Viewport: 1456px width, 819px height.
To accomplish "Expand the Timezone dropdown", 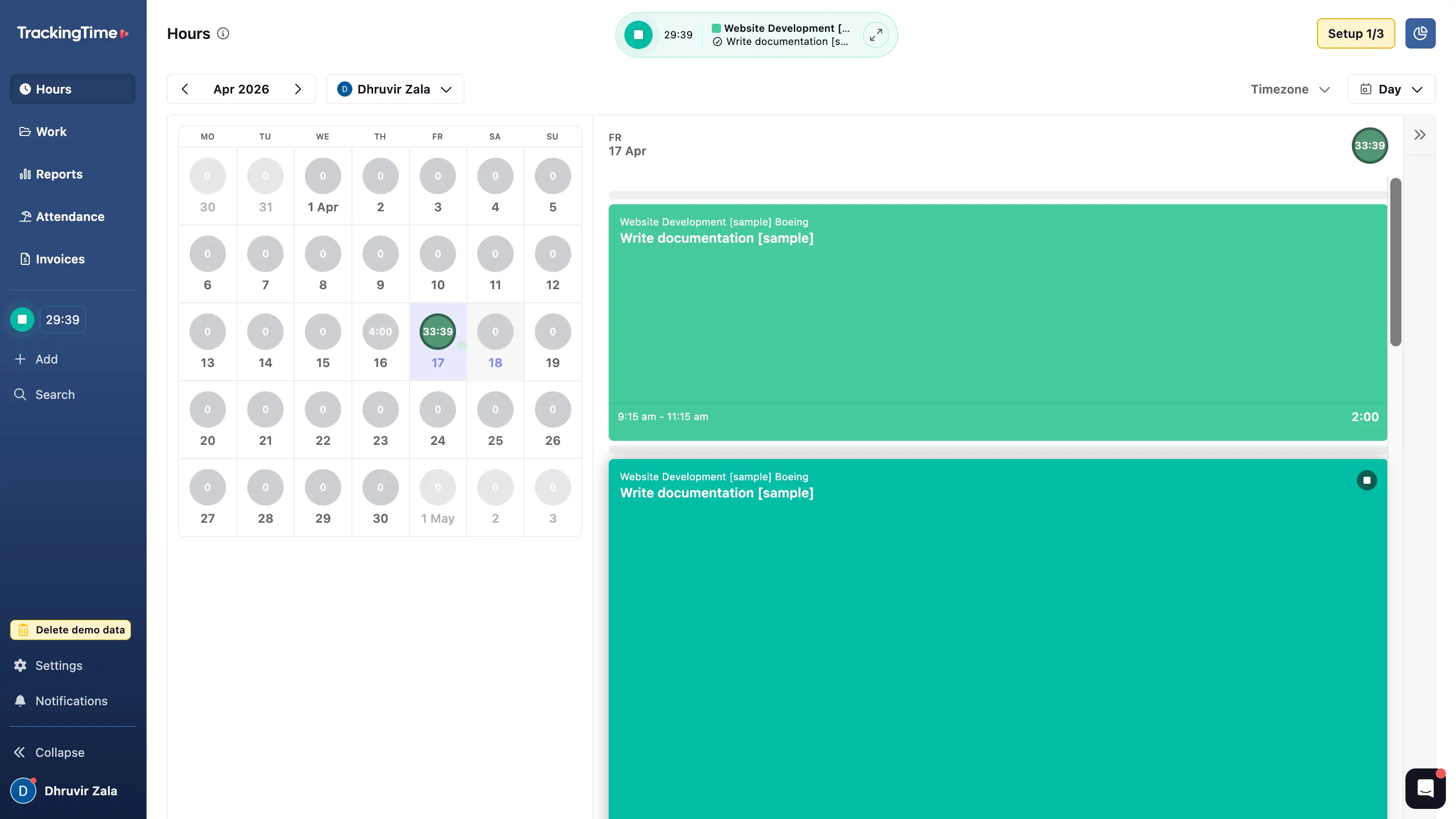I will click(x=1289, y=89).
